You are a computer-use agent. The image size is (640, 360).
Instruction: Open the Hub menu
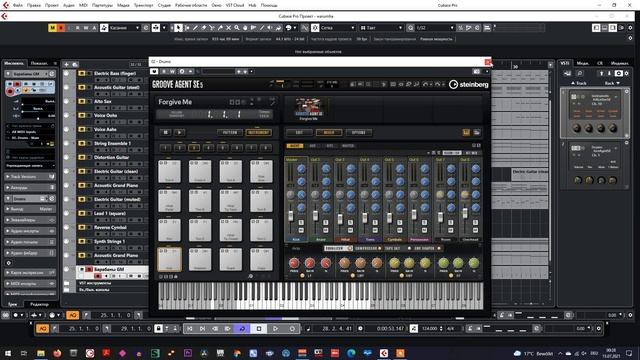click(x=252, y=5)
